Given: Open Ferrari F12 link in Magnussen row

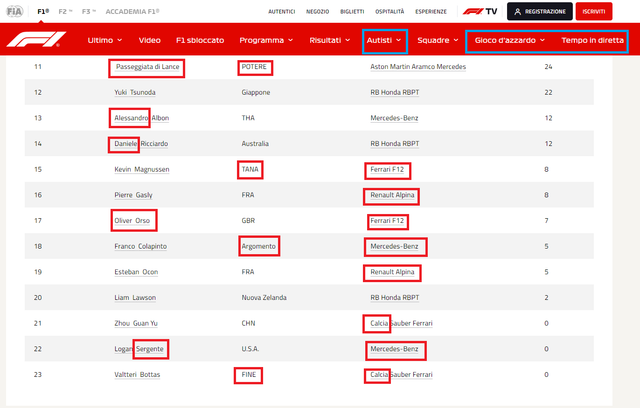Looking at the screenshot, I should click(x=387, y=169).
